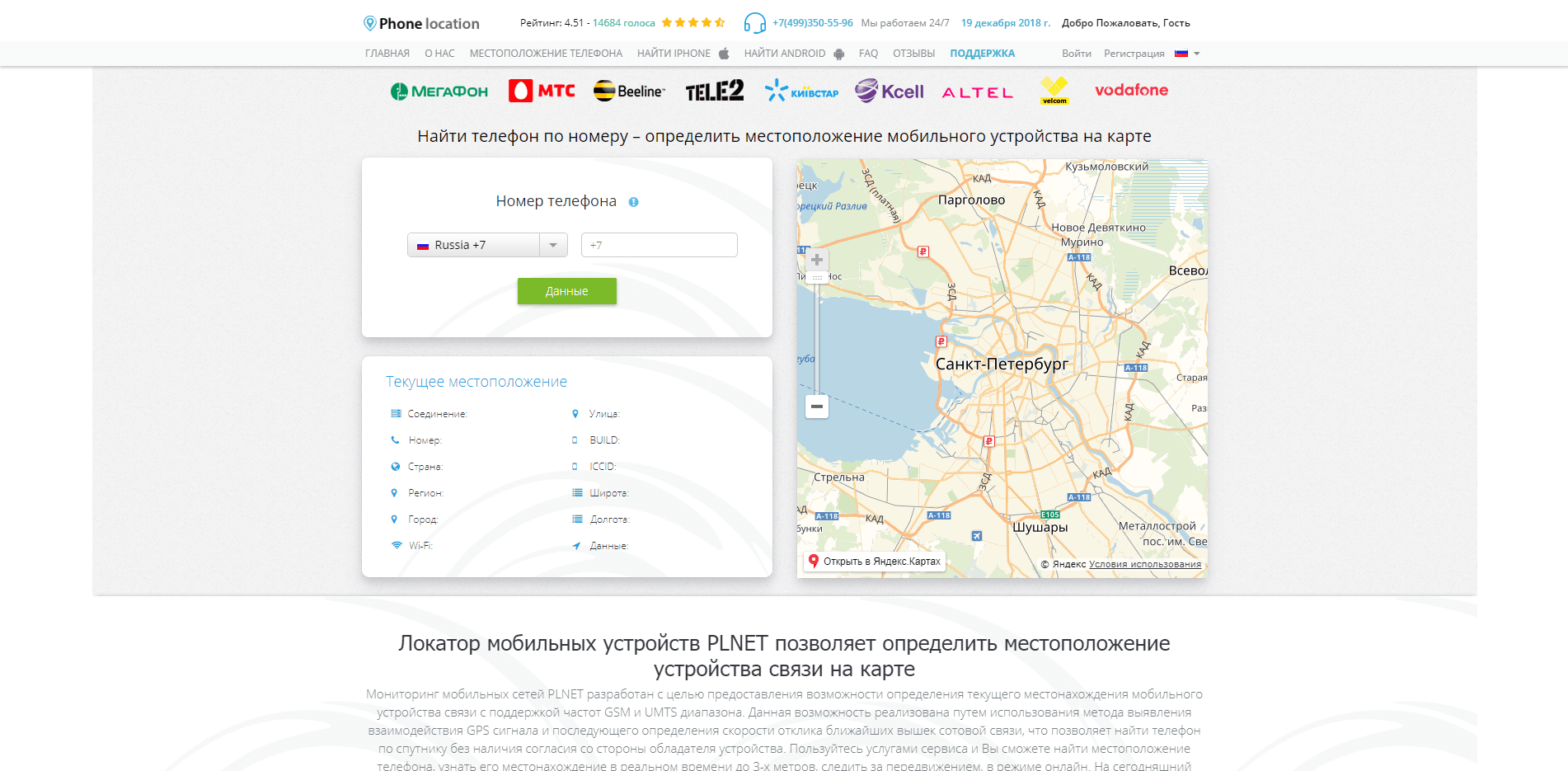The width and height of the screenshot is (1568, 771).
Task: Go to МЕСТОПОЛОЖЕНИЕ ТЕЛЕФОНА page
Action: click(x=546, y=54)
